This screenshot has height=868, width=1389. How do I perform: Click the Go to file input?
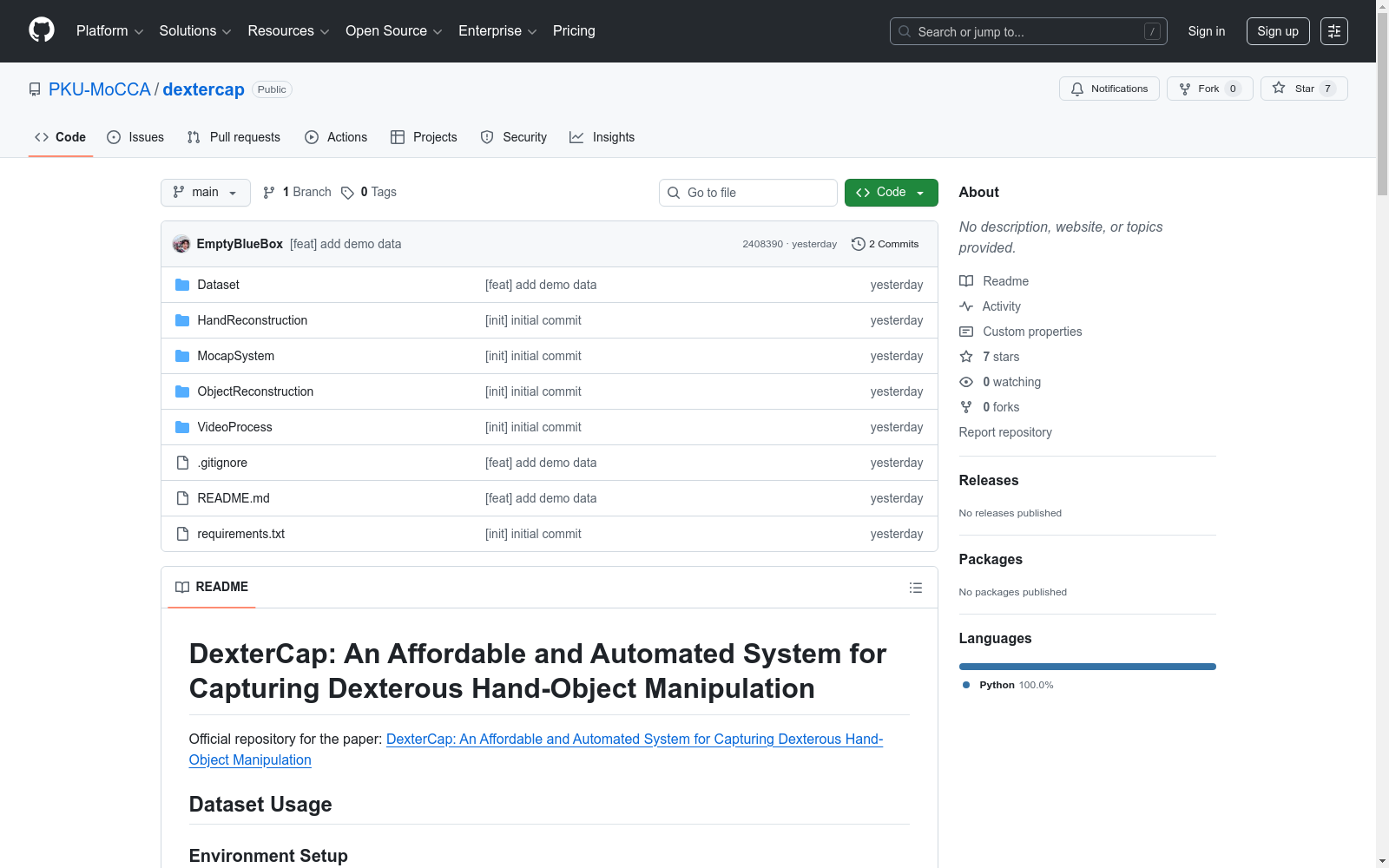[748, 193]
